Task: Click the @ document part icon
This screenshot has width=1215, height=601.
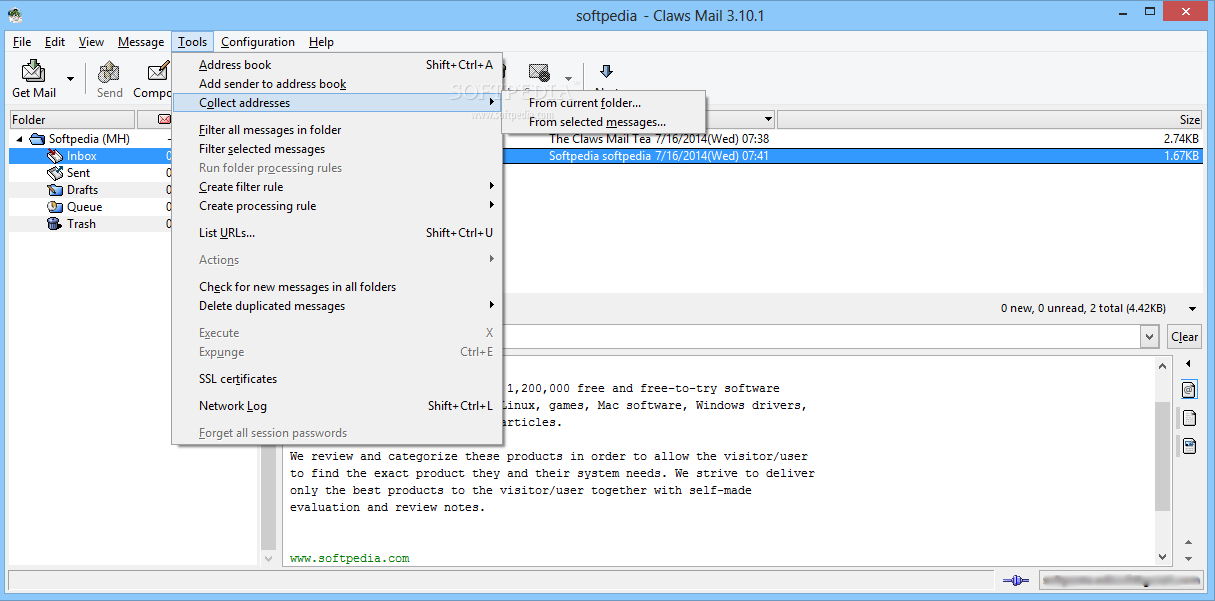Action: click(1189, 389)
